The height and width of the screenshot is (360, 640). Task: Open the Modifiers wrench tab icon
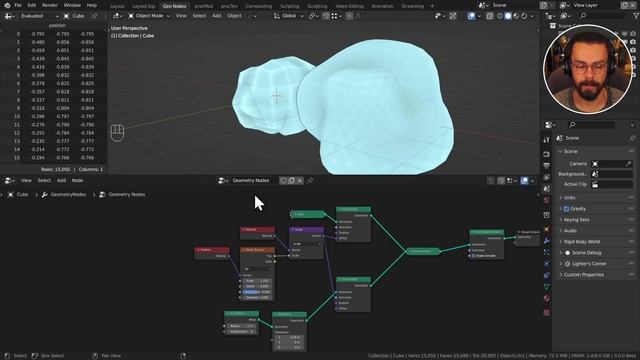(x=547, y=241)
